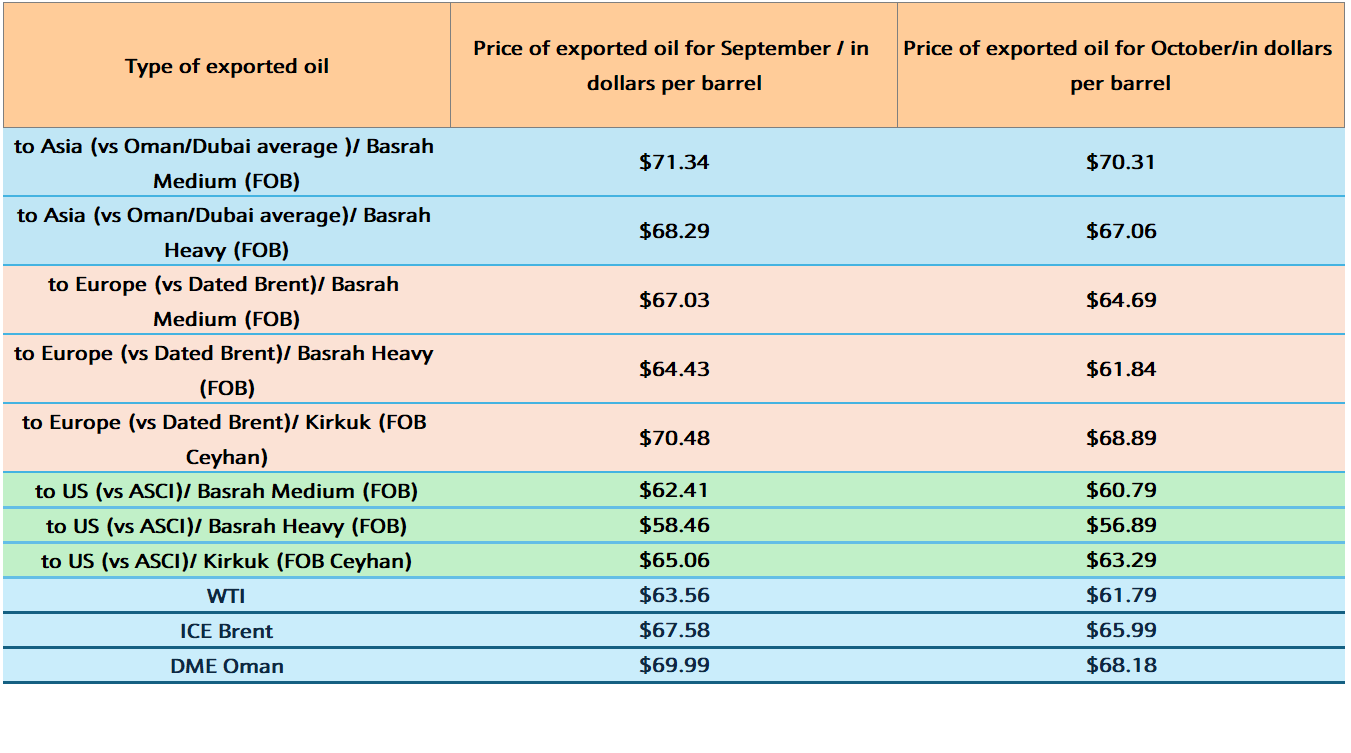
Task: Select the $68.89 Kirkuk October price cell
Action: (x=1120, y=438)
